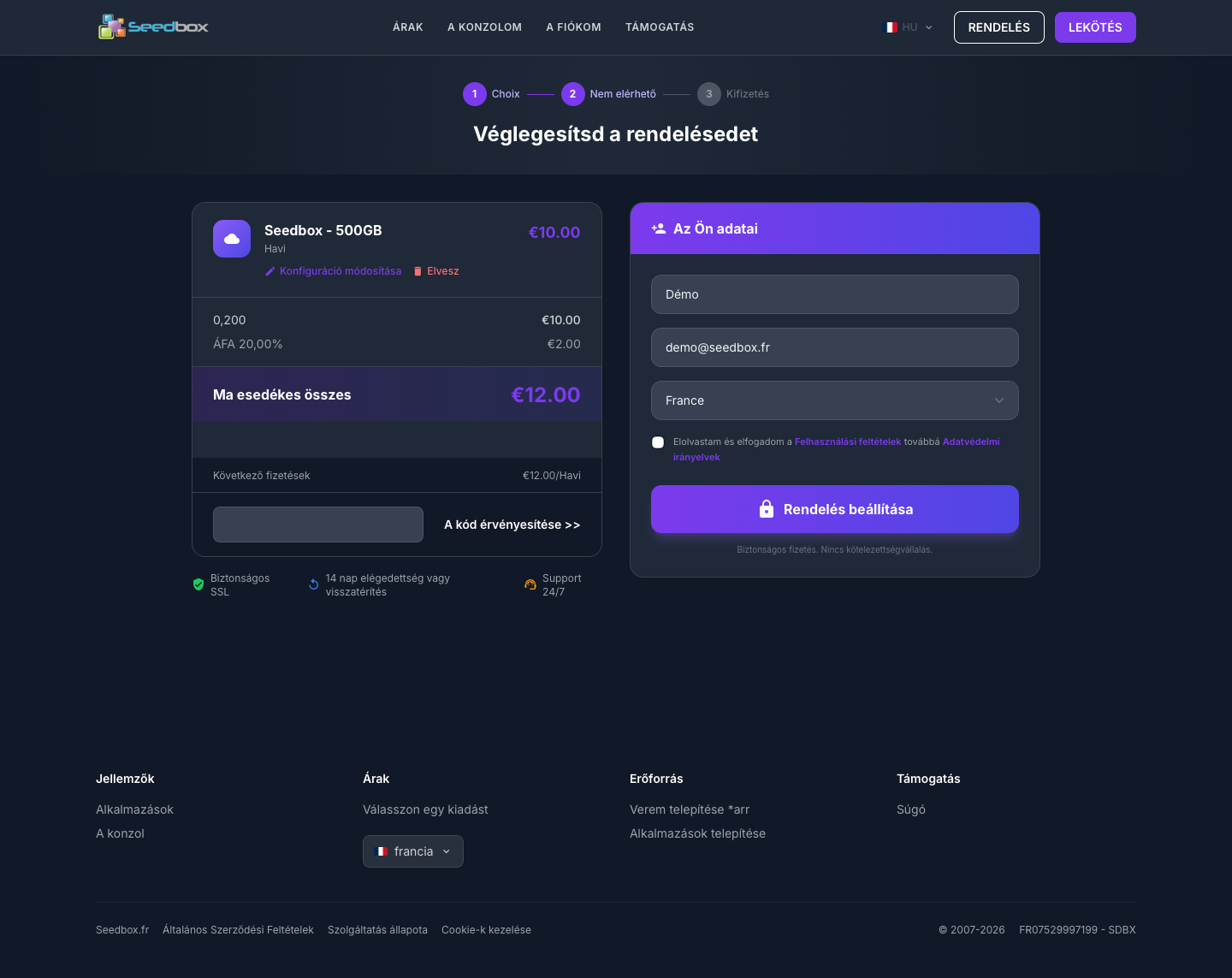Click the flag icon next to HU
1232x978 pixels.
coord(891,27)
